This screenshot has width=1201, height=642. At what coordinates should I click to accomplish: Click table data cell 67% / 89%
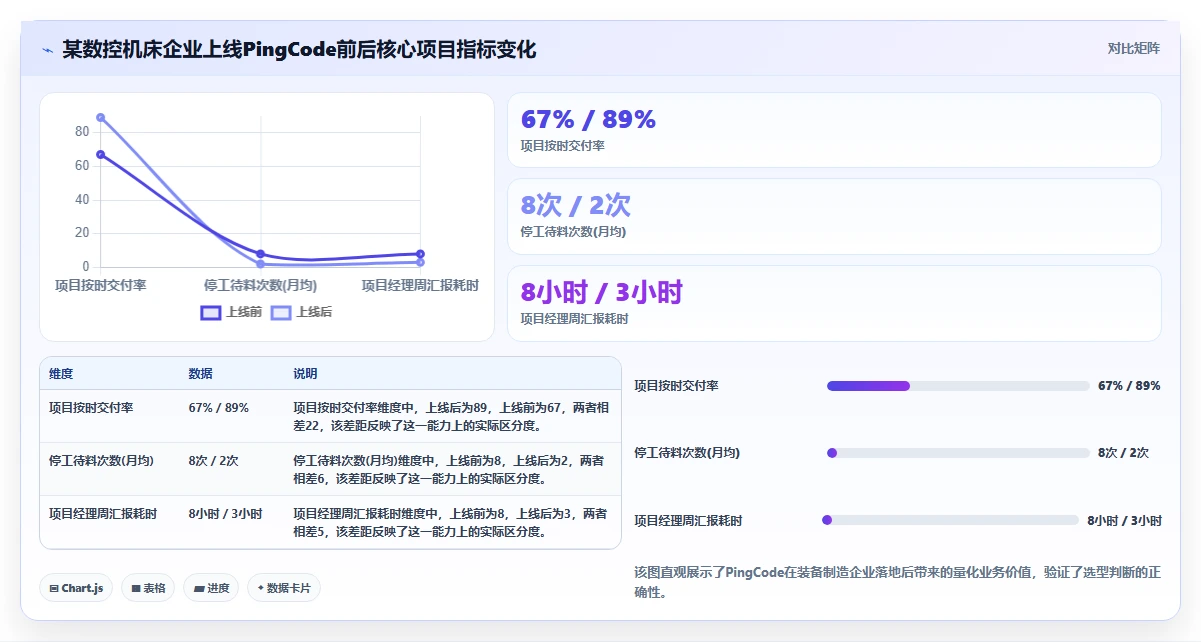pos(218,408)
